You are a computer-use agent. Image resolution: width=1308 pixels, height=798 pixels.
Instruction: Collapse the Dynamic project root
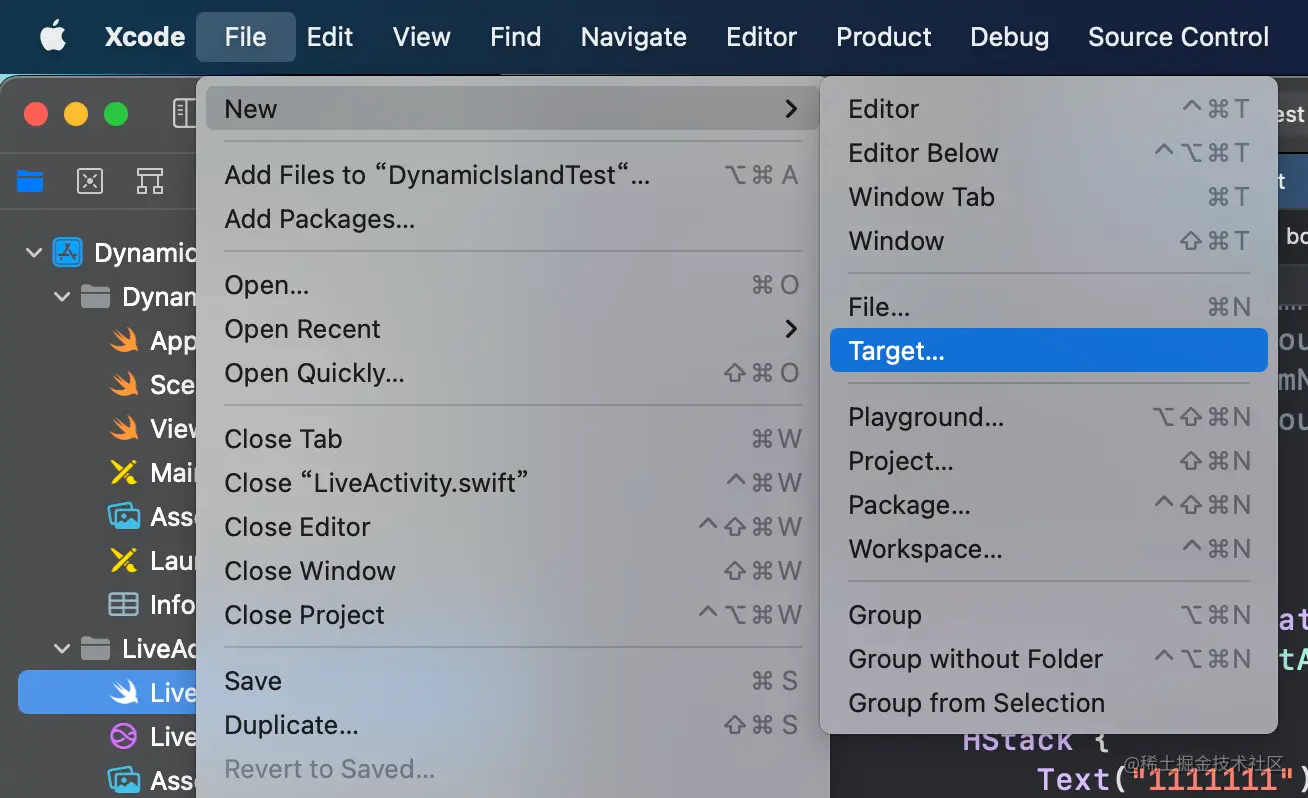point(34,252)
